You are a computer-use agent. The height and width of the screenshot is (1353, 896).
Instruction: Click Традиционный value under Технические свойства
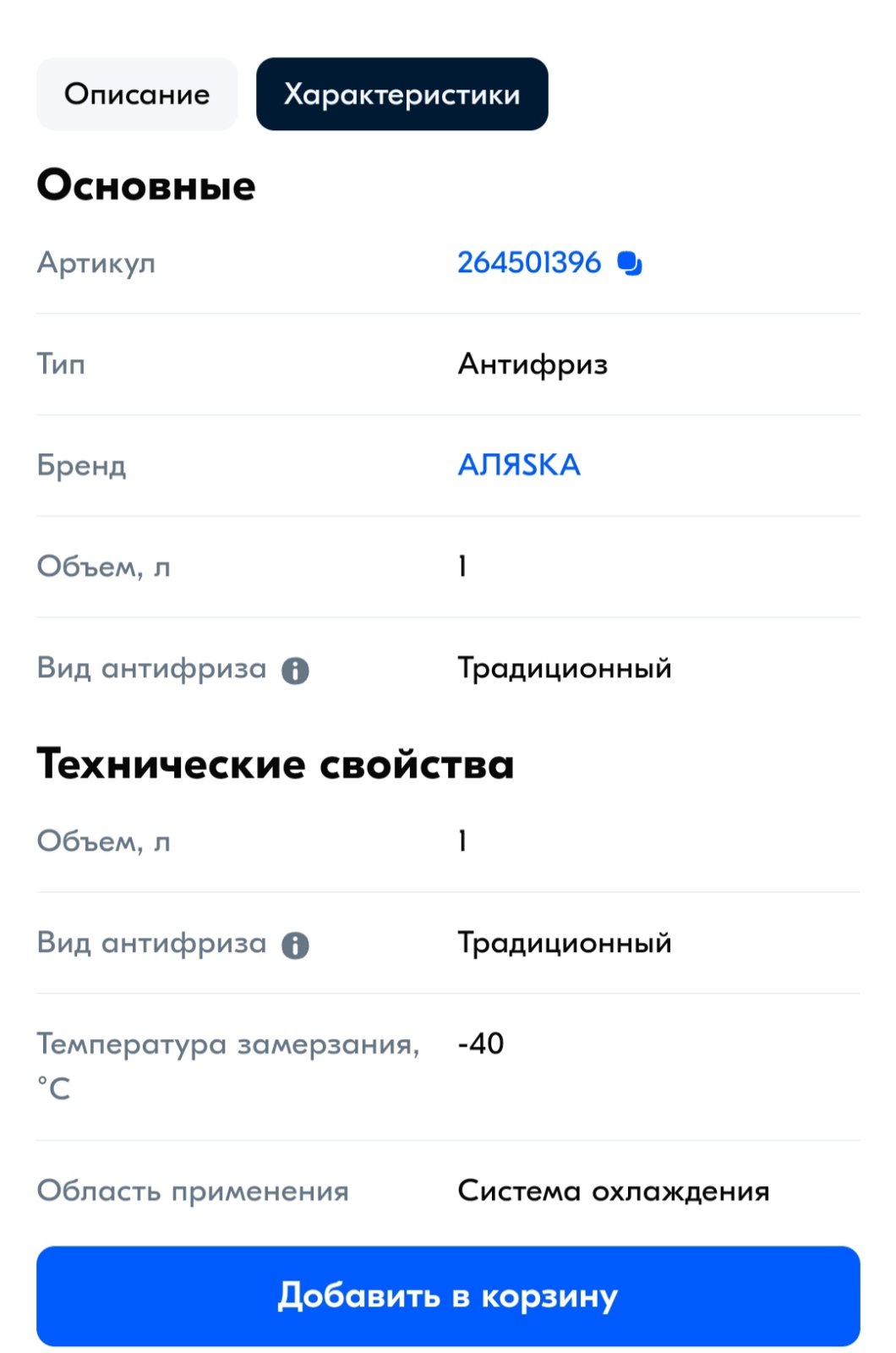[x=565, y=942]
